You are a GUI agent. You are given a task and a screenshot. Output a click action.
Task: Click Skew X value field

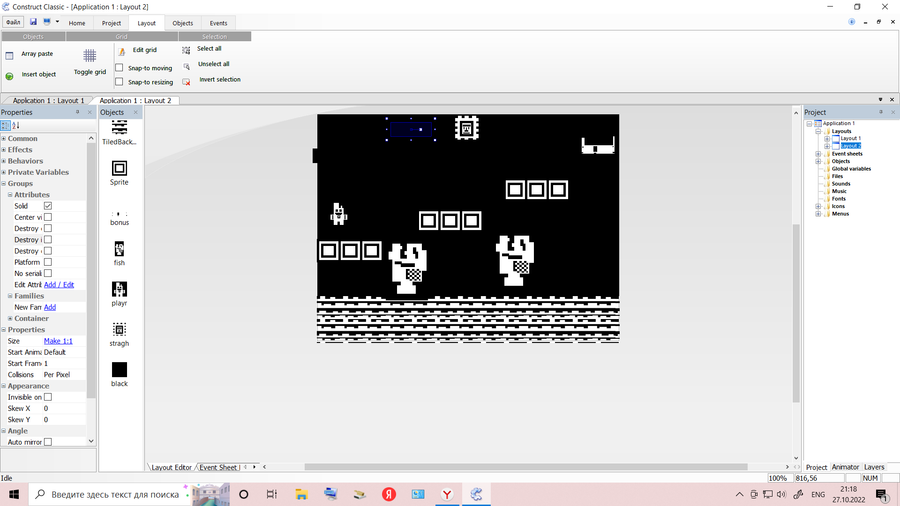click(64, 408)
